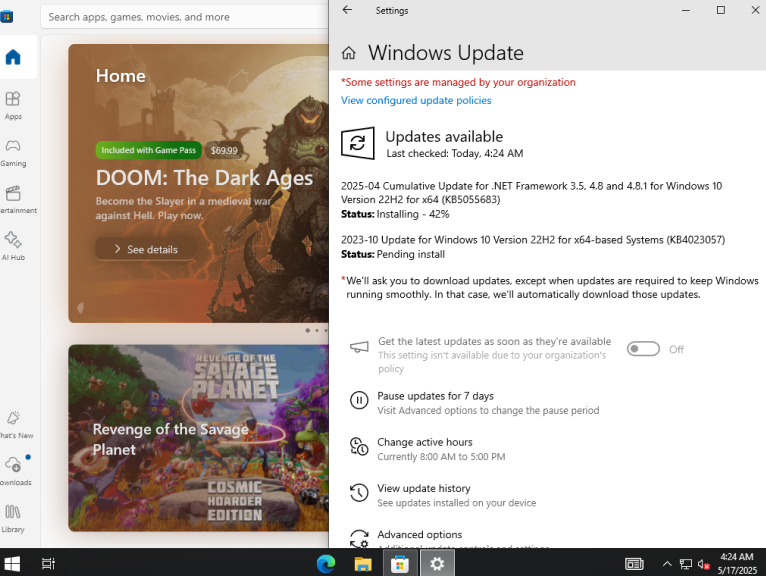Click the $69.99 price tag
The width and height of the screenshot is (766, 576).
click(x=224, y=150)
